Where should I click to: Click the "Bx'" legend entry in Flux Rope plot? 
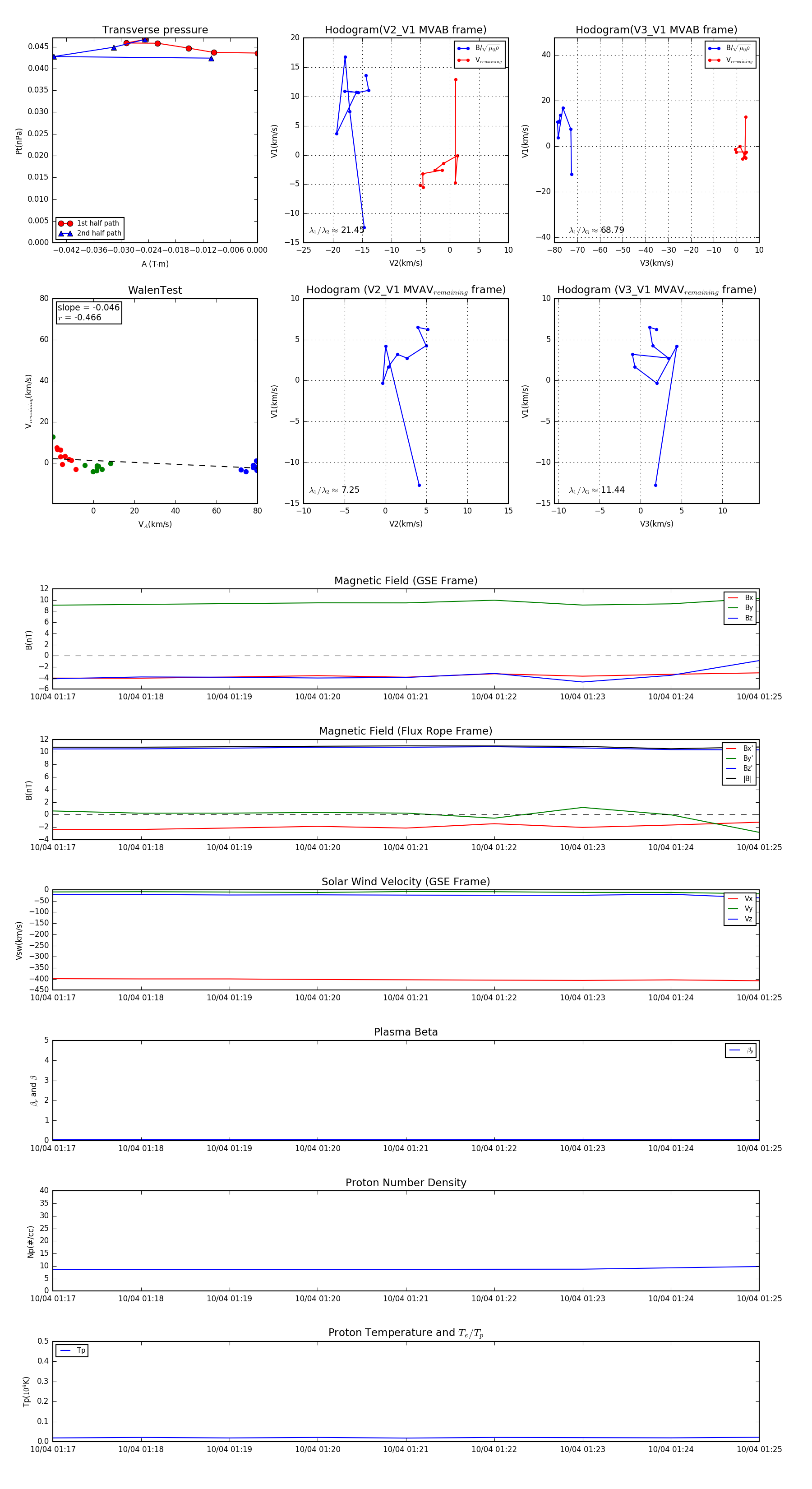(x=739, y=749)
